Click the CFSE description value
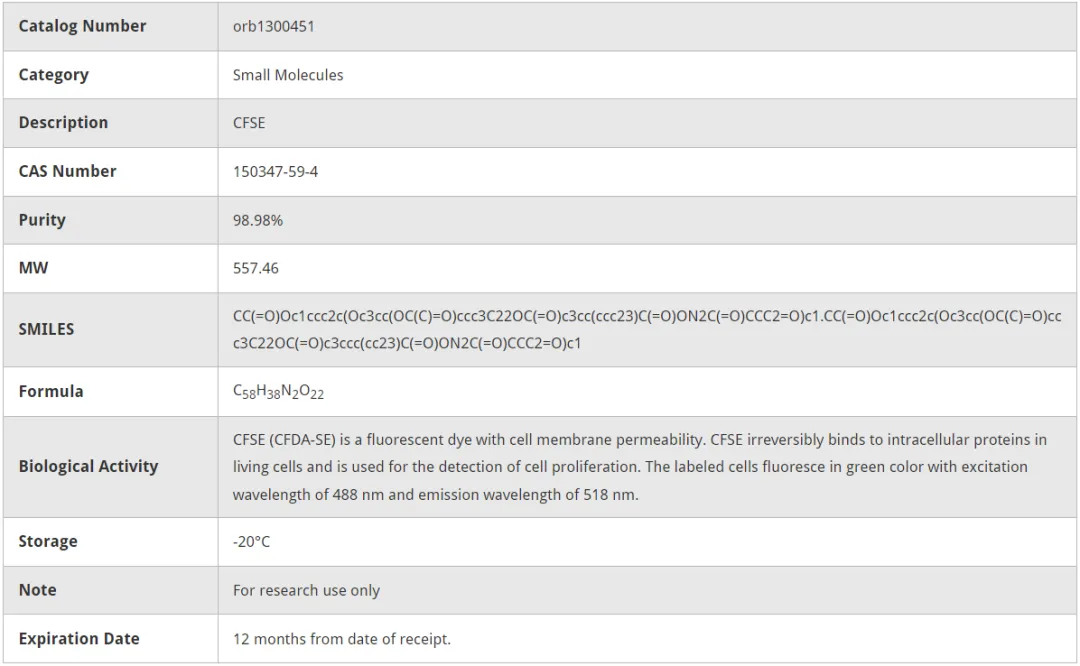The height and width of the screenshot is (666, 1080). pos(249,123)
